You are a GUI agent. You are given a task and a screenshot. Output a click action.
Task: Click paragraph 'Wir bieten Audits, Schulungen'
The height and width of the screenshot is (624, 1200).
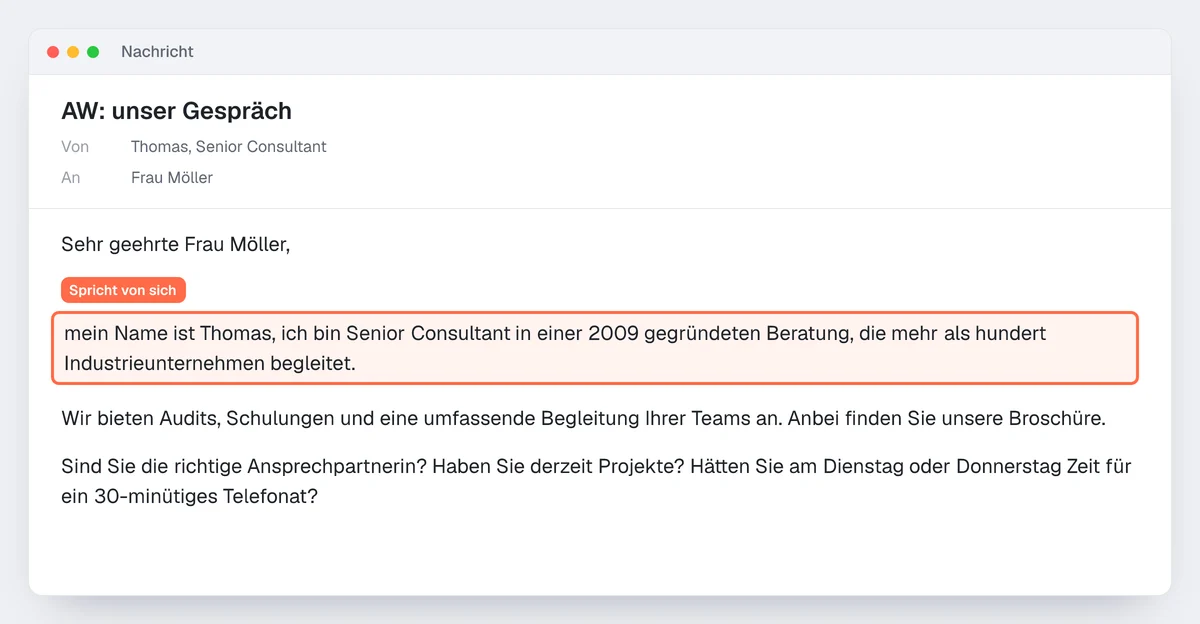click(x=583, y=418)
